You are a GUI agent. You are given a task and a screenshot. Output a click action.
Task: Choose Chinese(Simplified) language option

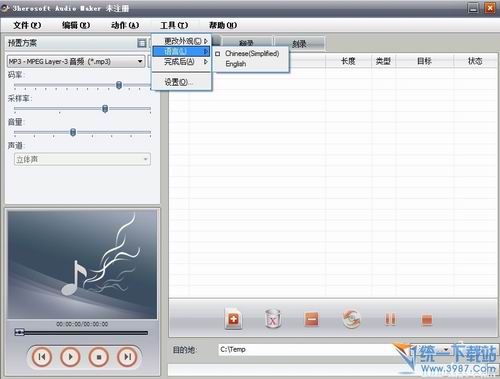point(252,53)
